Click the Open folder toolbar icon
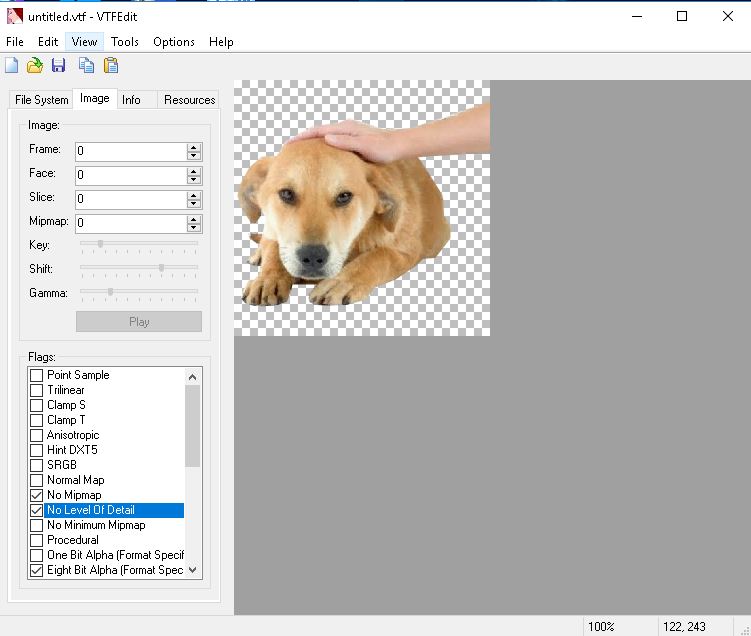This screenshot has height=636, width=751. pos(34,65)
